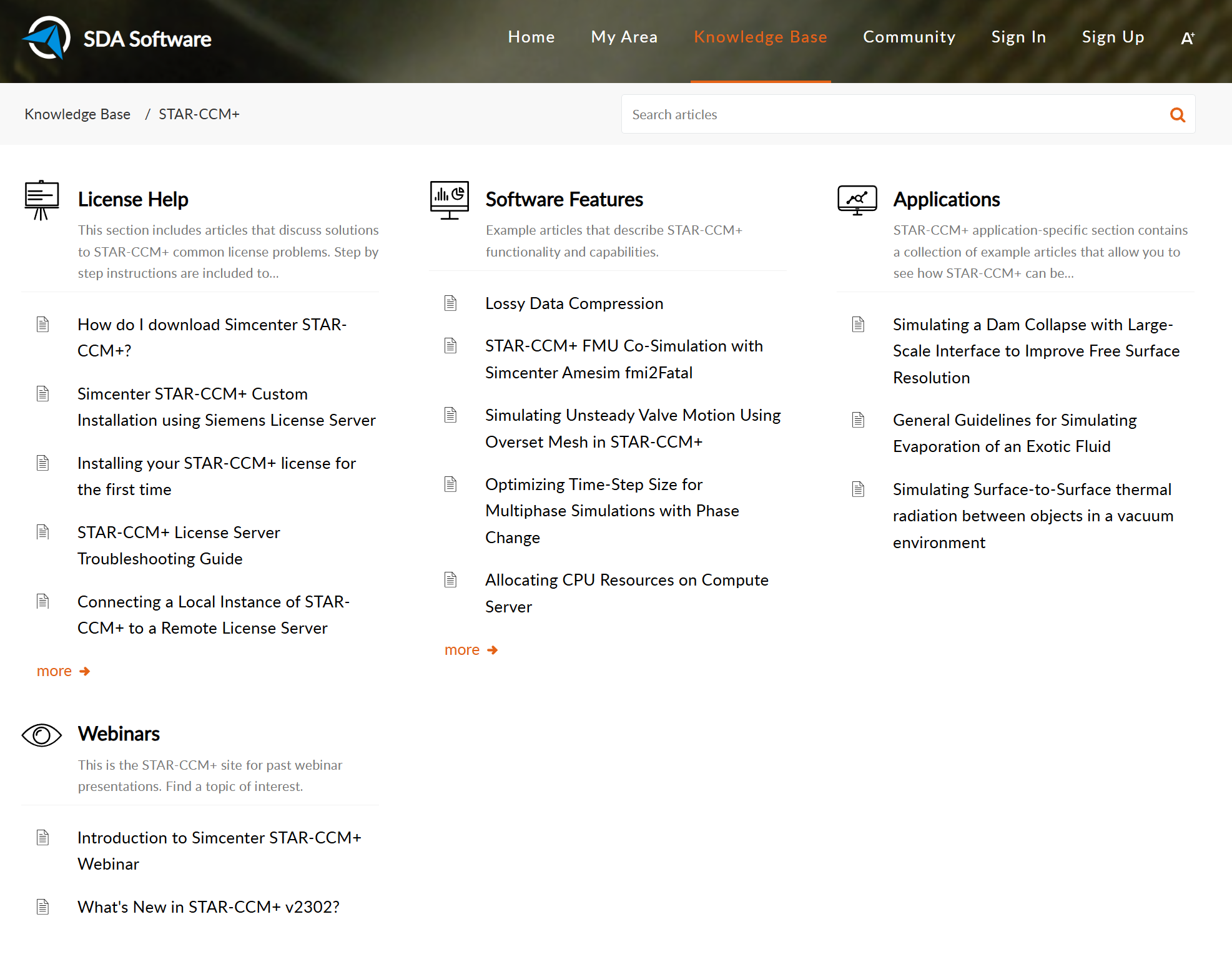Click the accessibility A+ icon in the header
The image size is (1232, 972).
click(x=1186, y=37)
